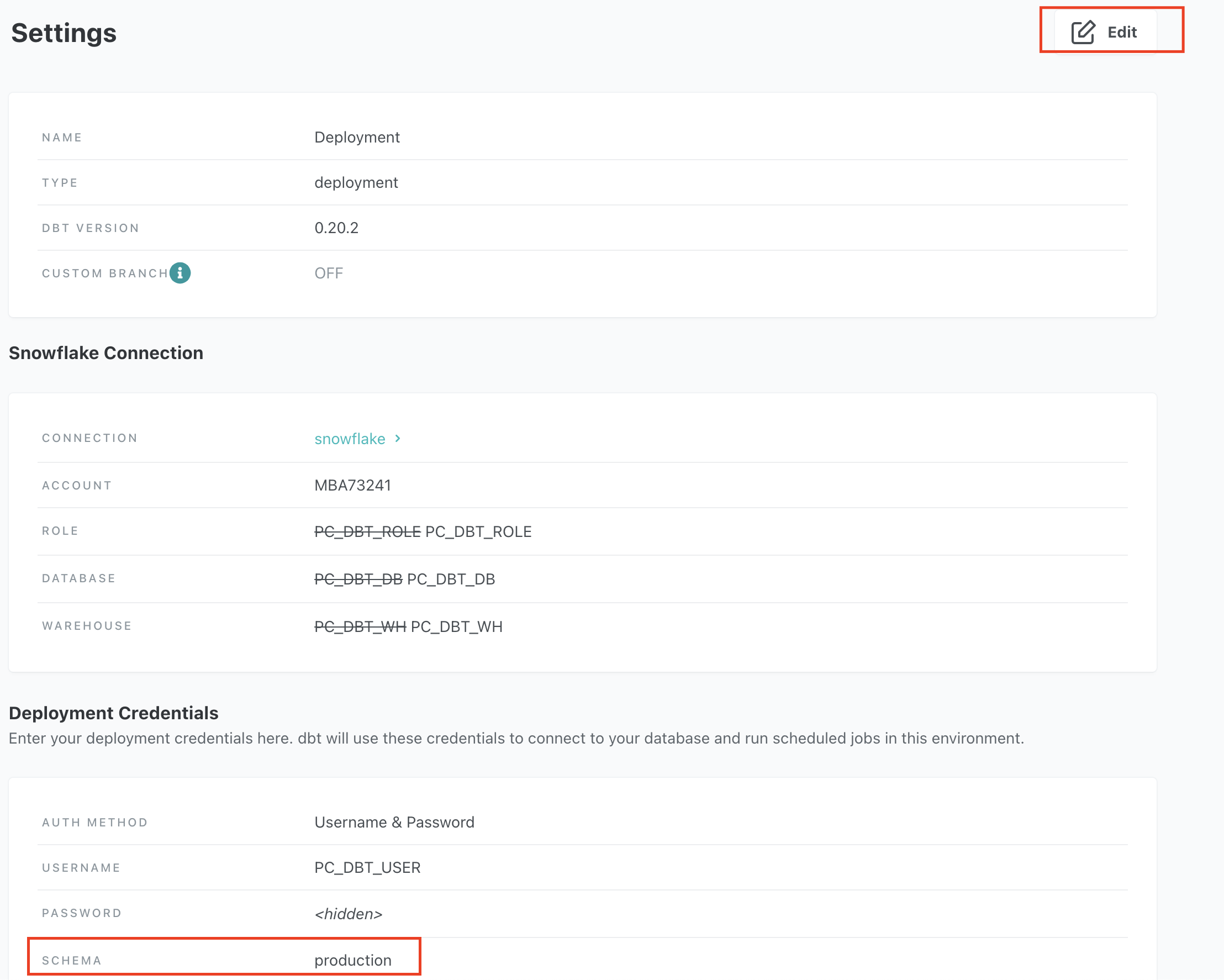
Task: Click the Deployment Credentials heading
Action: pyautogui.click(x=114, y=713)
